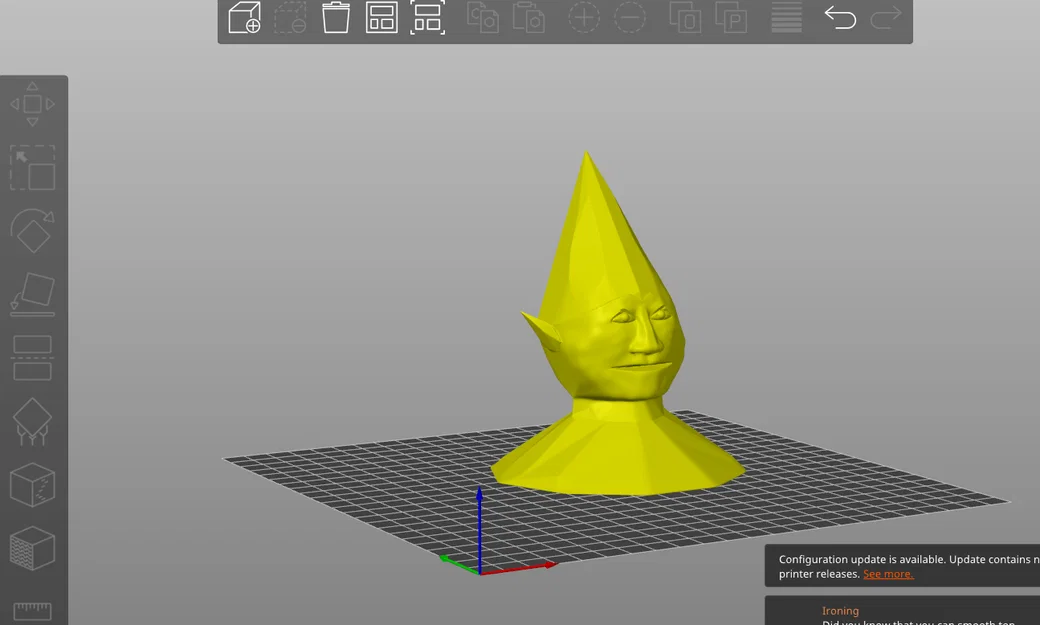Select the Move tool
This screenshot has width=1040, height=625.
point(33,103)
